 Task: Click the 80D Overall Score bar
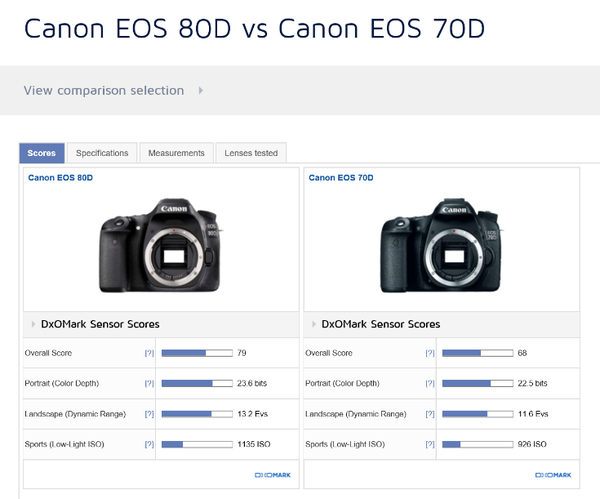(197, 353)
